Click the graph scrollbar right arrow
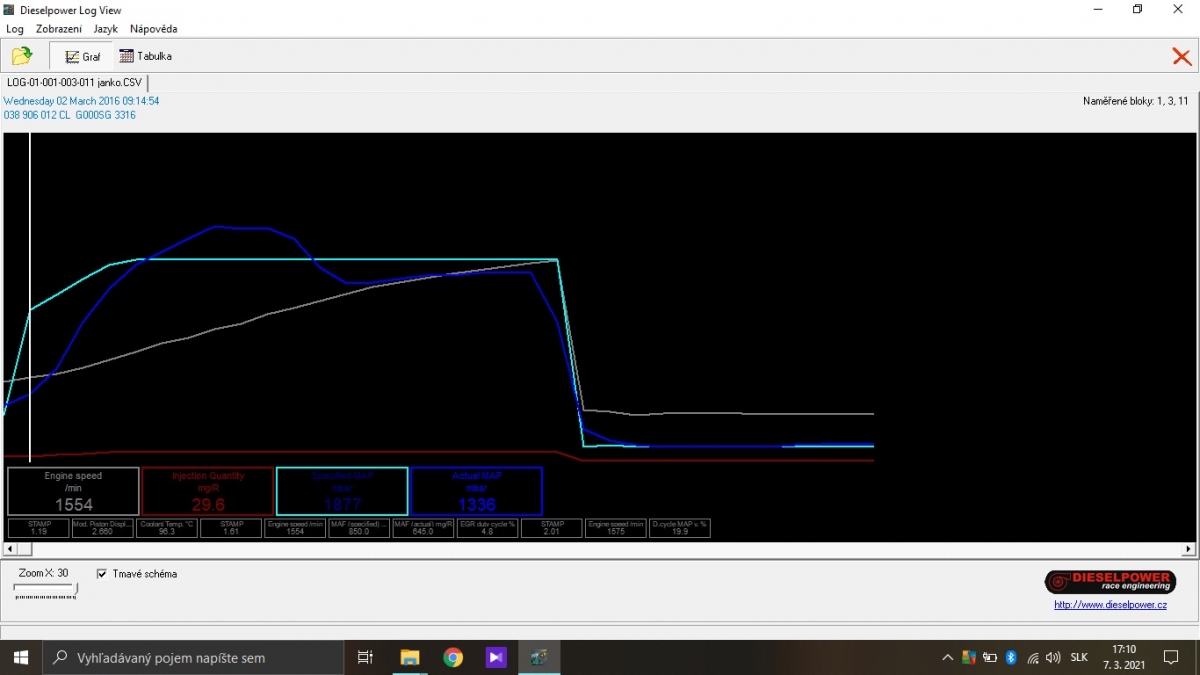This screenshot has height=675, width=1200. coord(1189,549)
